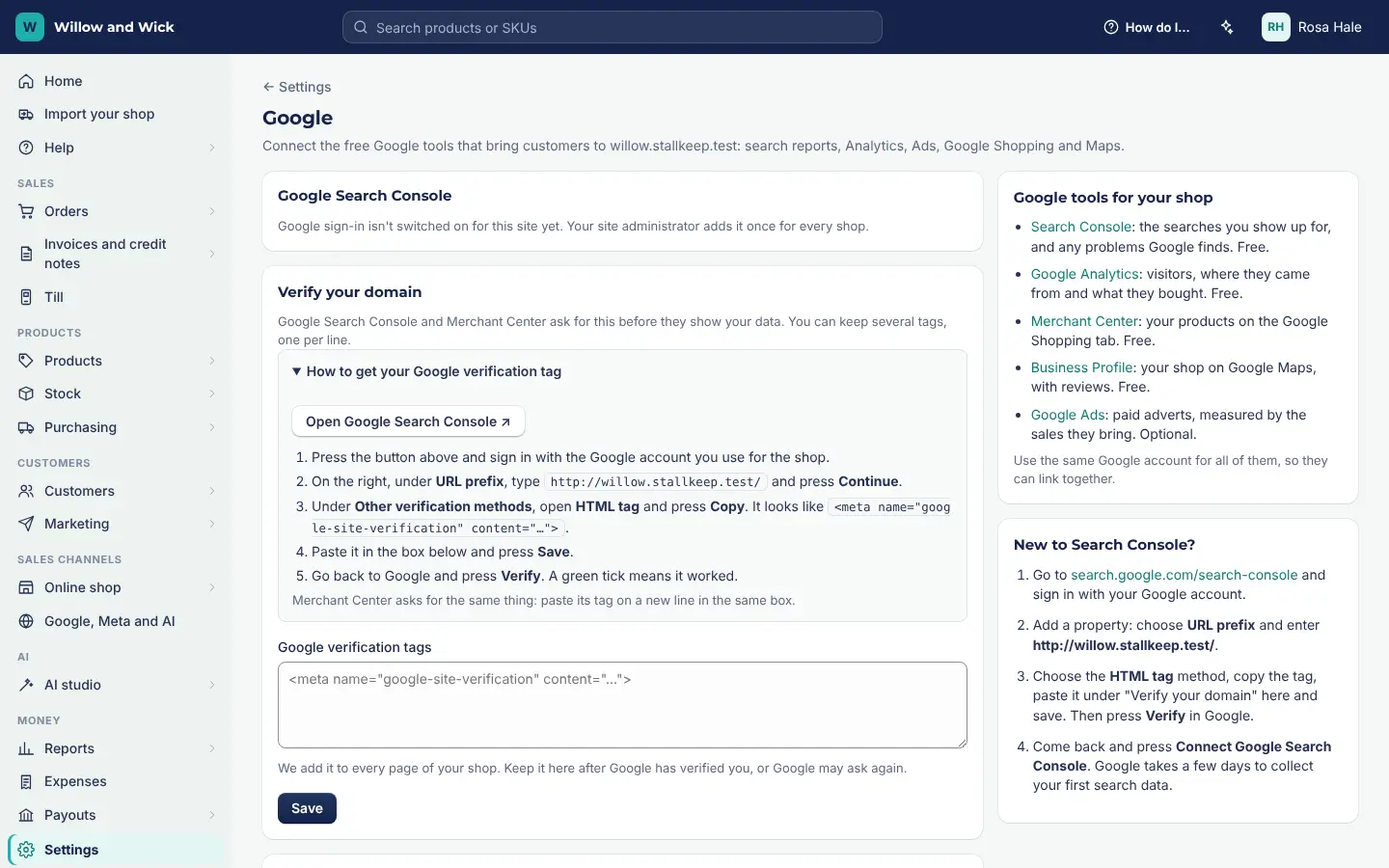Click the Marketing paper-plane icon

pyautogui.click(x=26, y=524)
